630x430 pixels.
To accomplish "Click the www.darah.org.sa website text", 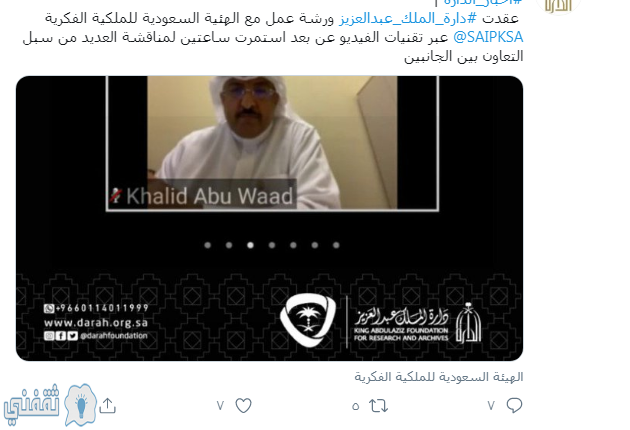I will tap(96, 323).
